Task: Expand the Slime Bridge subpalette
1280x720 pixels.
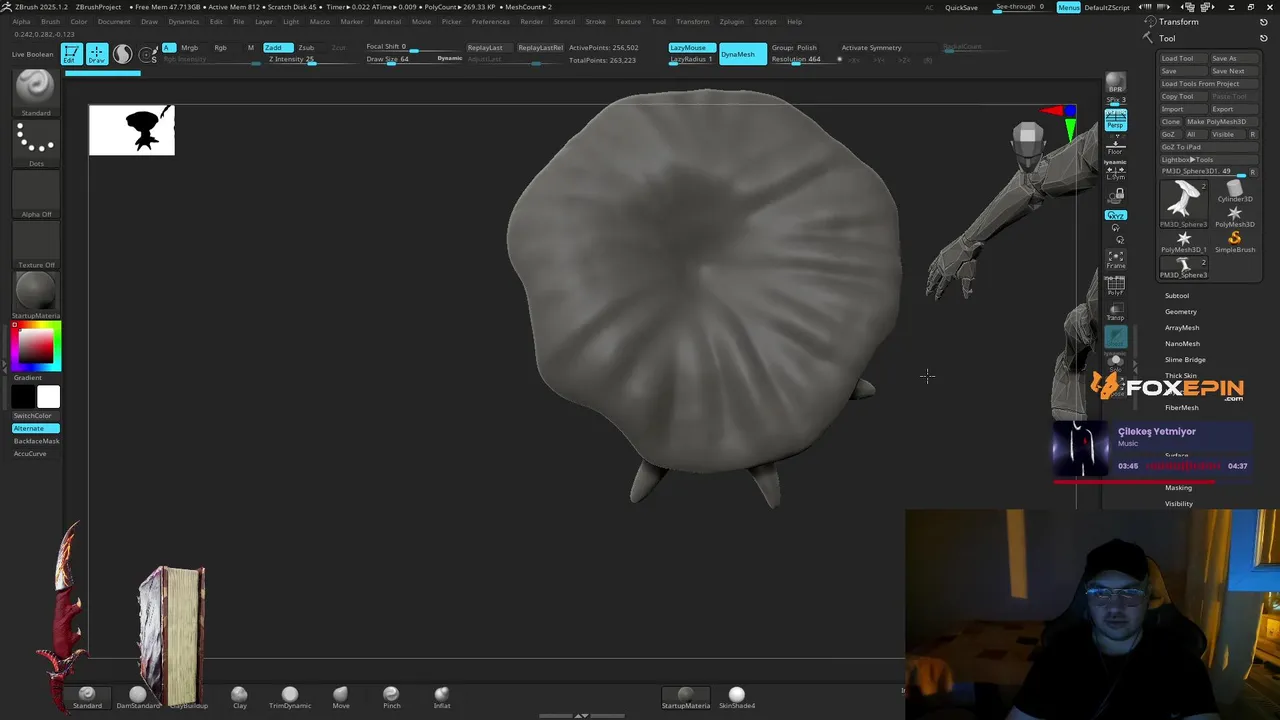Action: tap(1185, 359)
